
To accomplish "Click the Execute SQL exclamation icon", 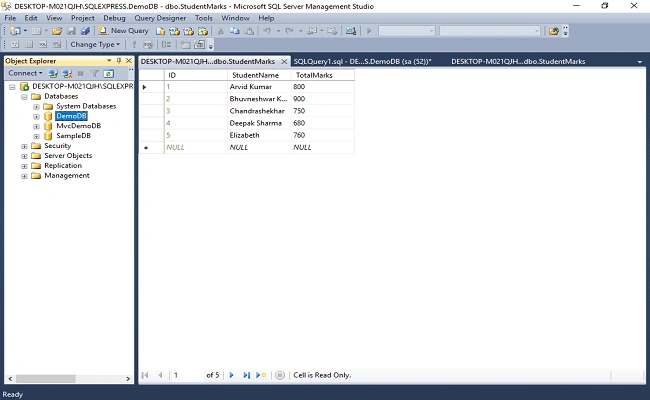I will pyautogui.click(x=133, y=44).
